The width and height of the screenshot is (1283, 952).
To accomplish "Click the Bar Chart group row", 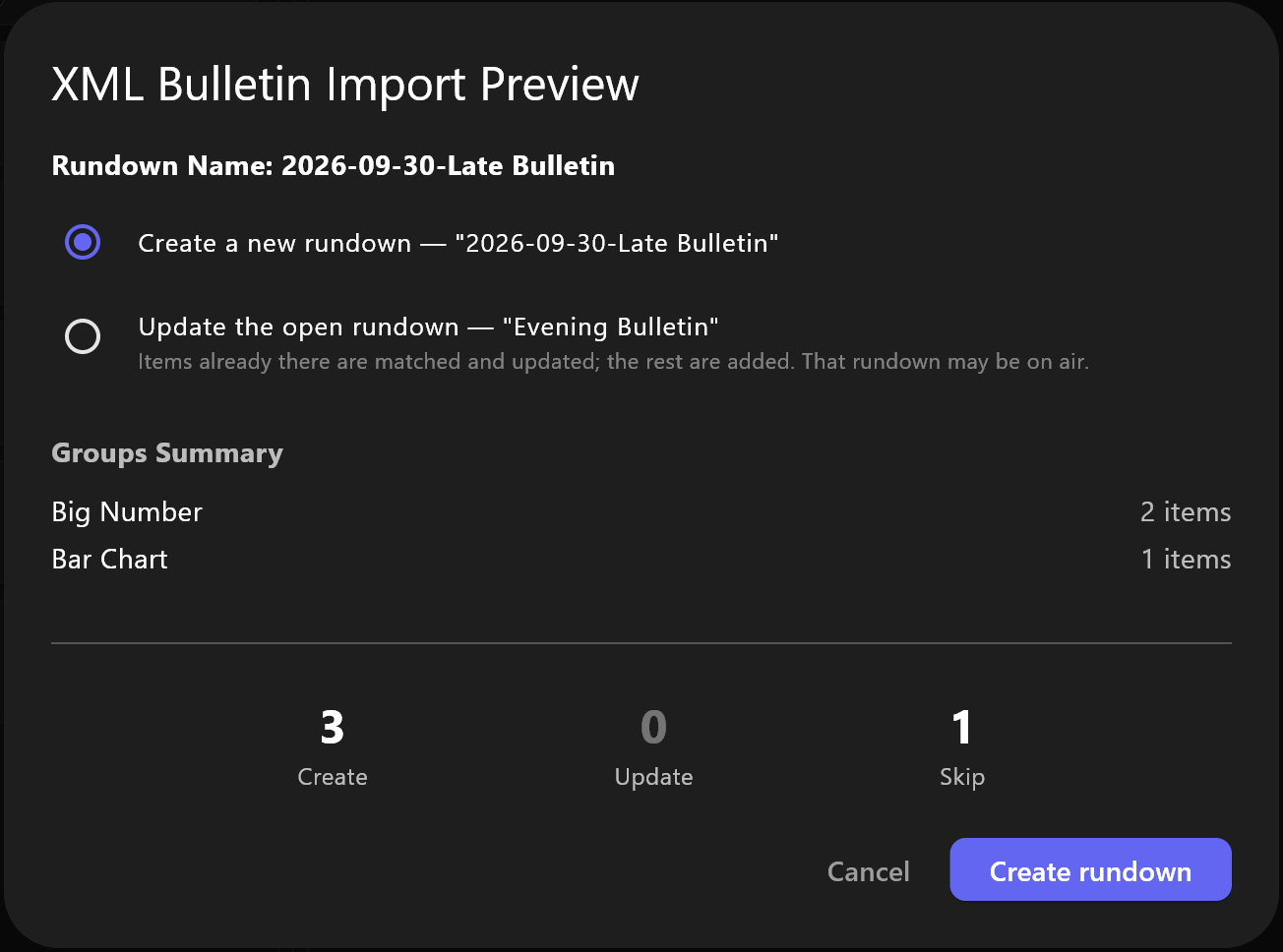I will [x=641, y=559].
